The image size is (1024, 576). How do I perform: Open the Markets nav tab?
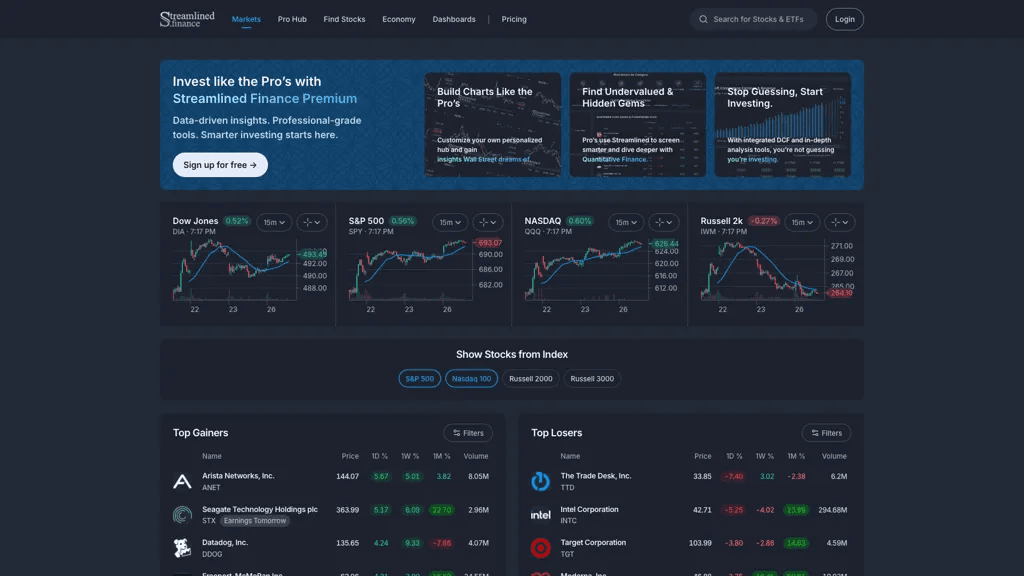tap(246, 20)
